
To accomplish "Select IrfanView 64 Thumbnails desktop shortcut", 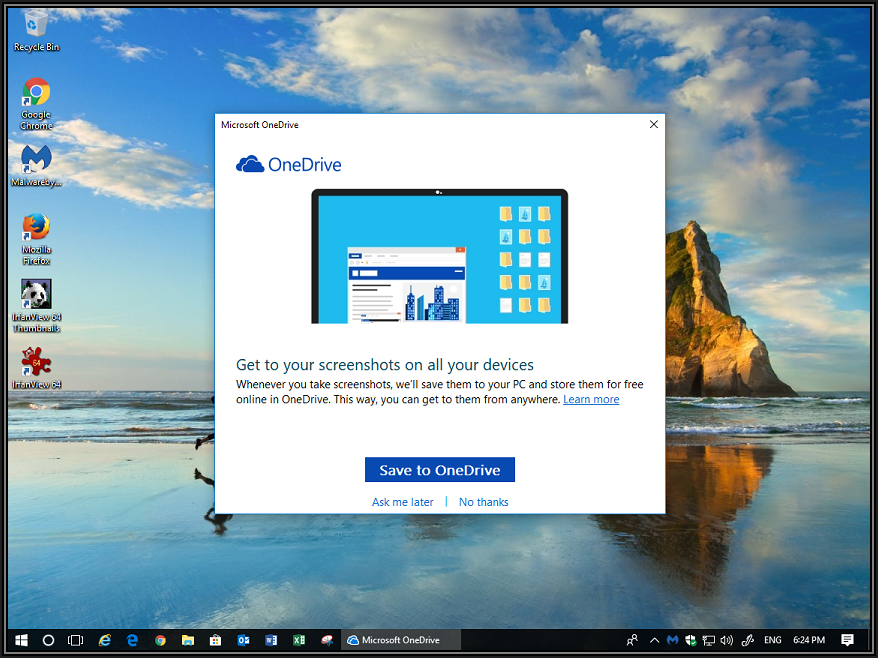I will pos(36,306).
